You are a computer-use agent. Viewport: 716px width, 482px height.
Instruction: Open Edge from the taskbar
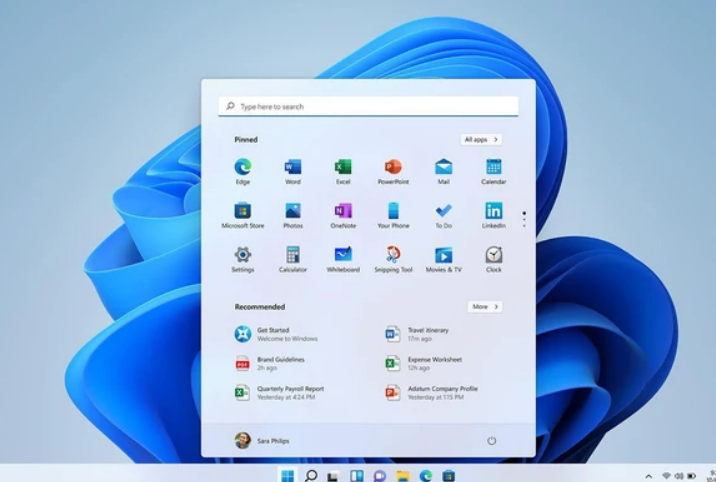(426, 476)
